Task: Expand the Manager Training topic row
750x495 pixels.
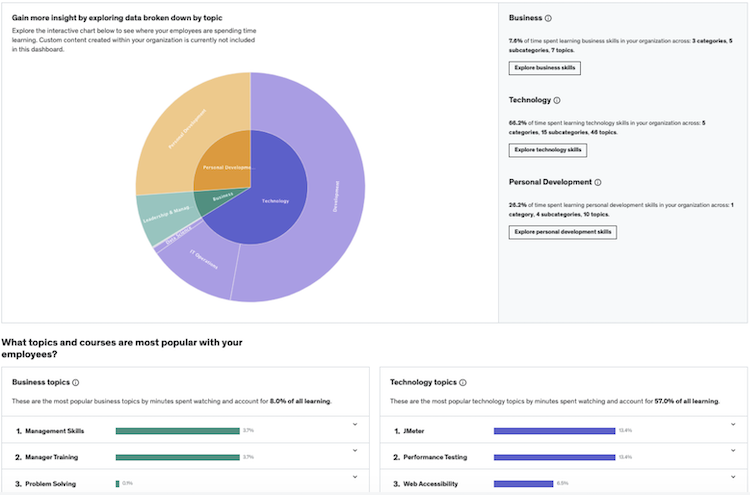Action: click(x=354, y=450)
